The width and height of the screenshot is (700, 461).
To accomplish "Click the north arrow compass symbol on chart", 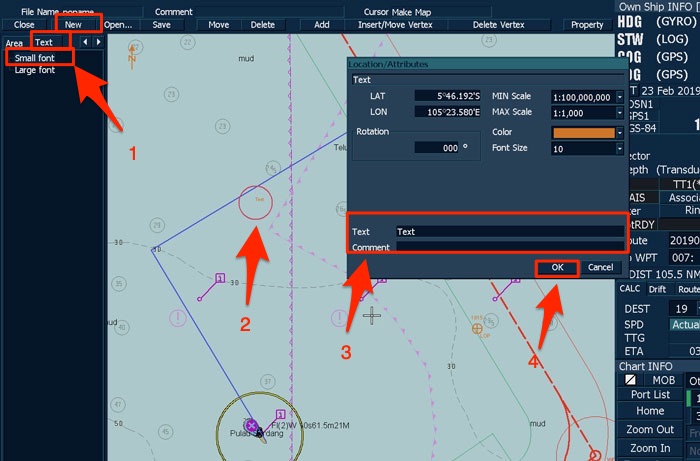I will [x=130, y=53].
